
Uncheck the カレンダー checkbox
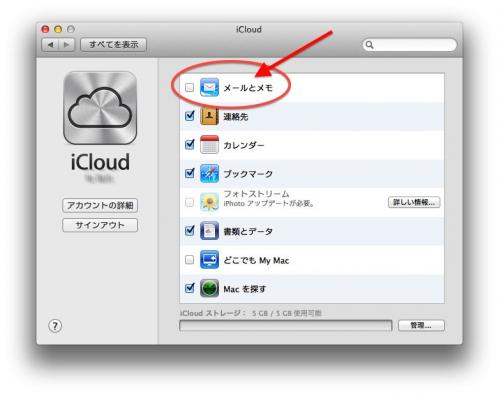(190, 144)
